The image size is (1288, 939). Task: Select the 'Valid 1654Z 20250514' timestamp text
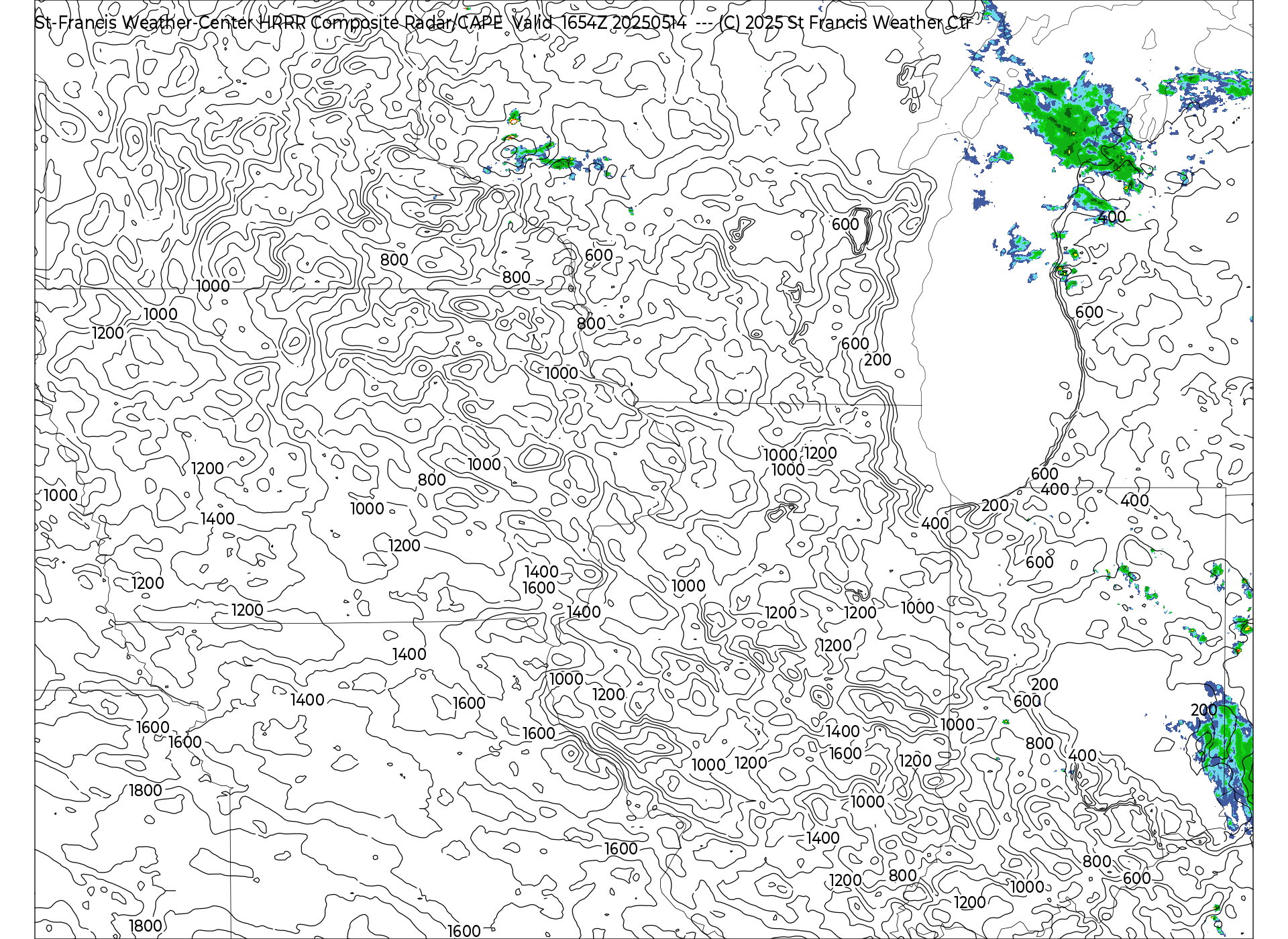pos(600,23)
